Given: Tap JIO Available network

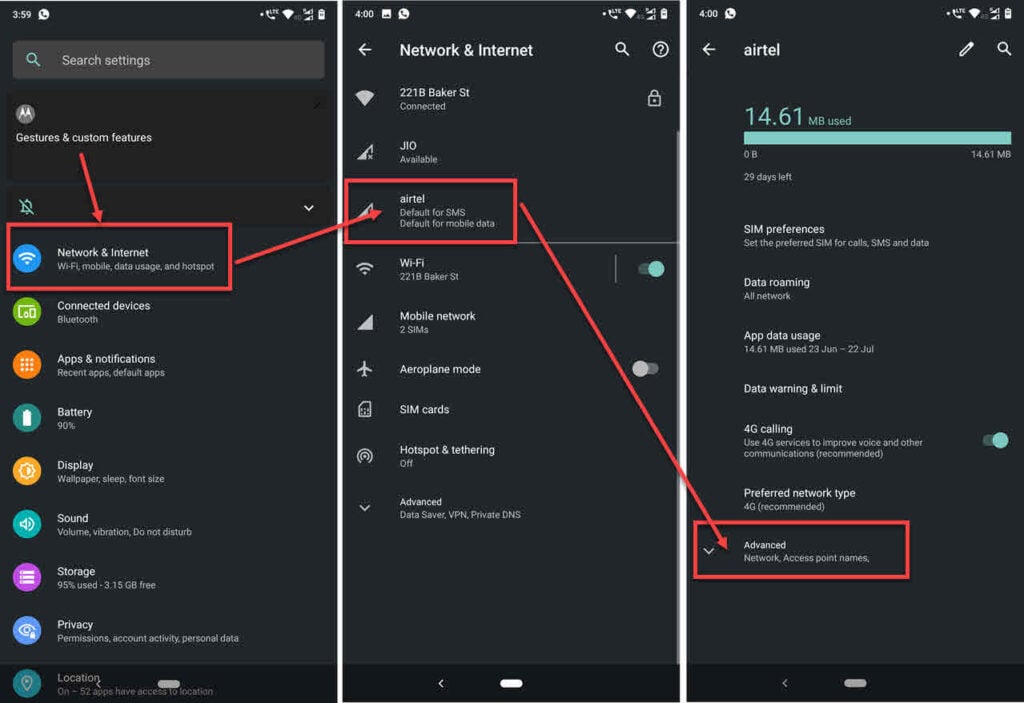Looking at the screenshot, I should (511, 152).
